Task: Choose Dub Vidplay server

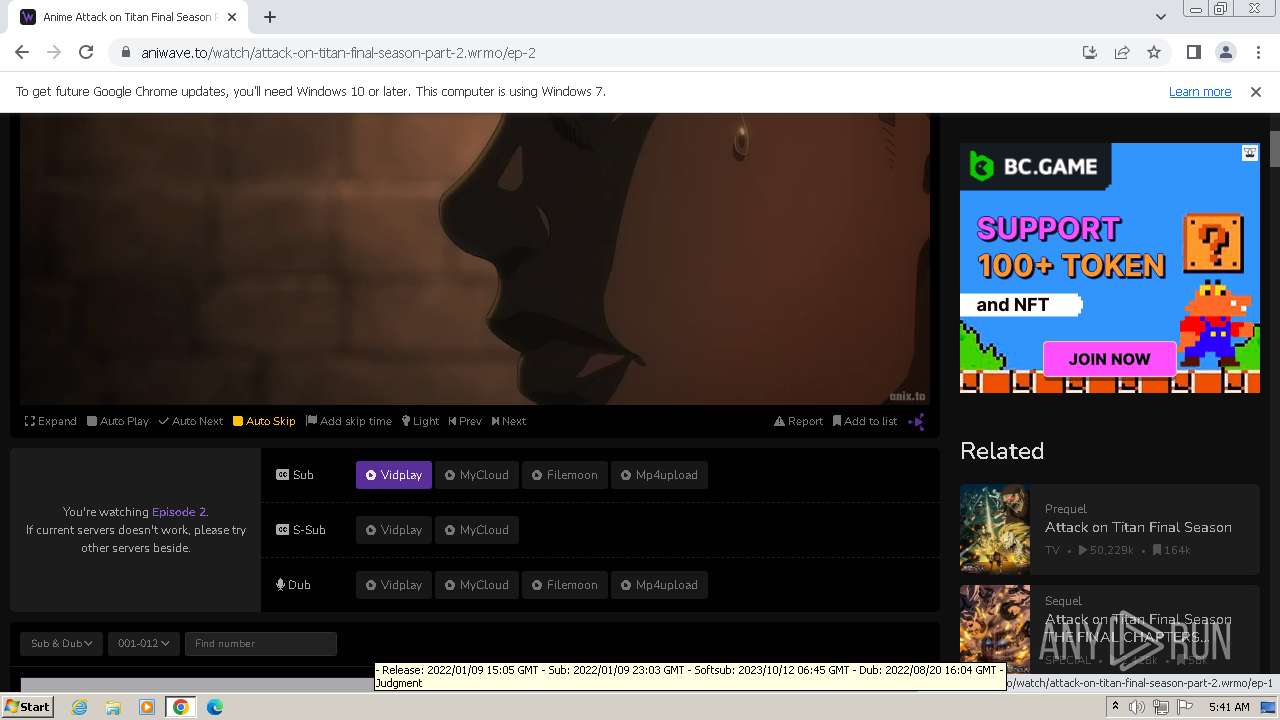Action: (394, 585)
